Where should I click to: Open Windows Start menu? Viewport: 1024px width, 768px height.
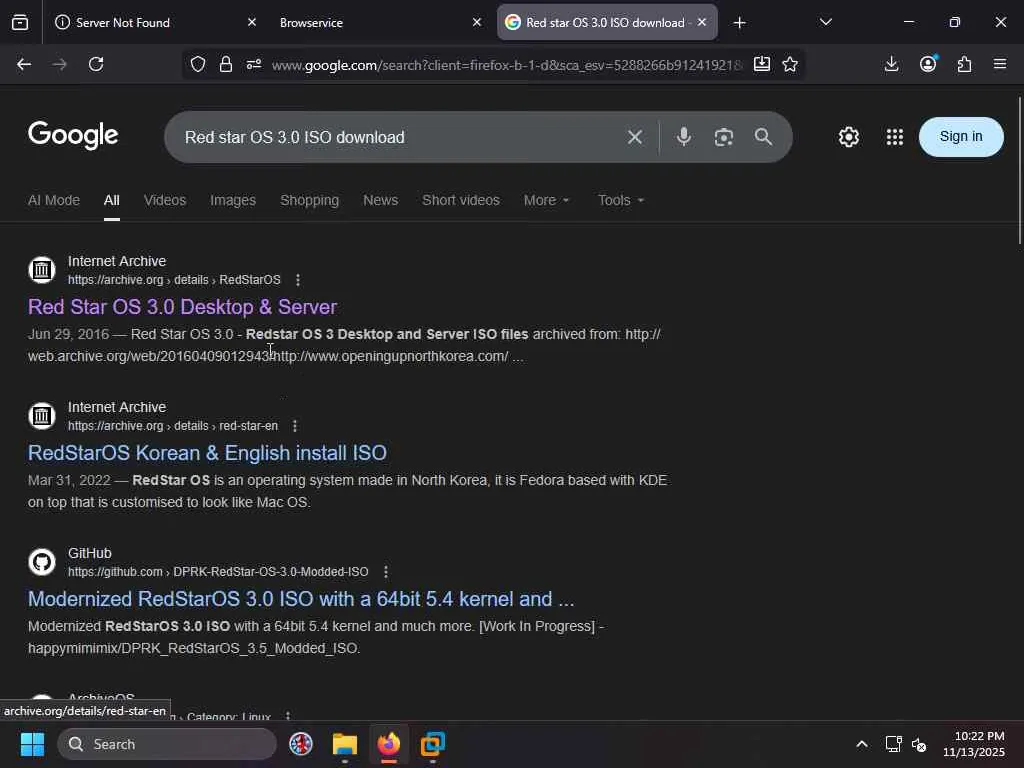32,744
